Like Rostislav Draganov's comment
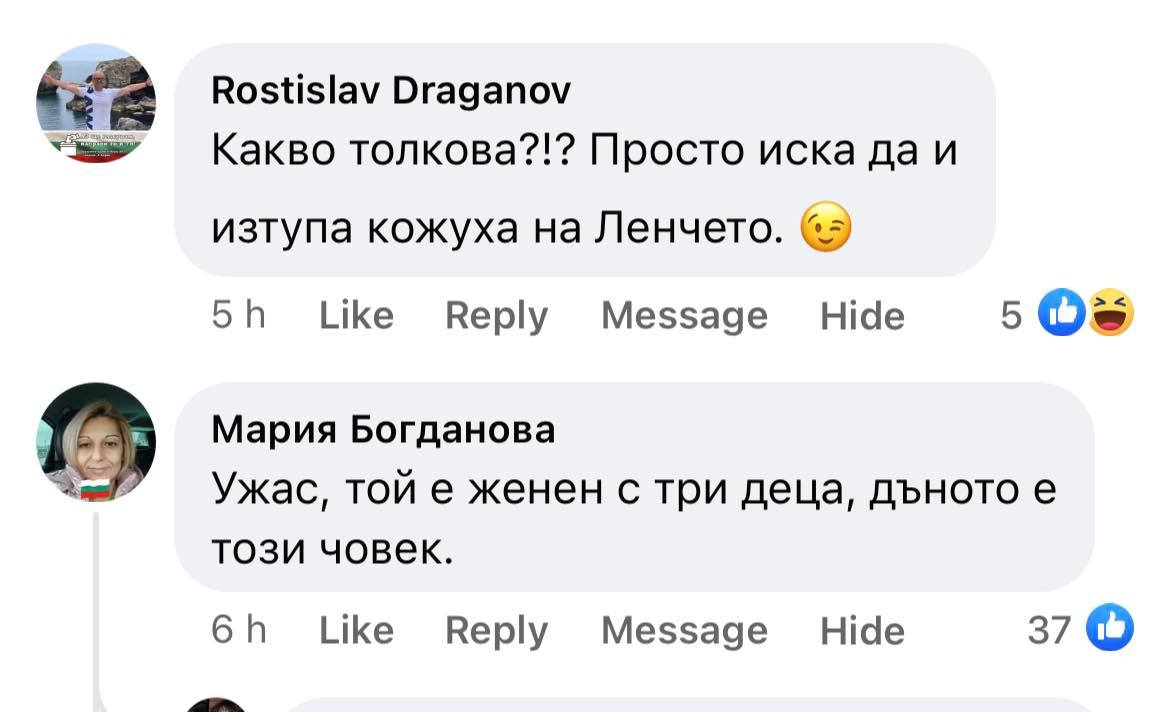1170x712 pixels. (356, 316)
